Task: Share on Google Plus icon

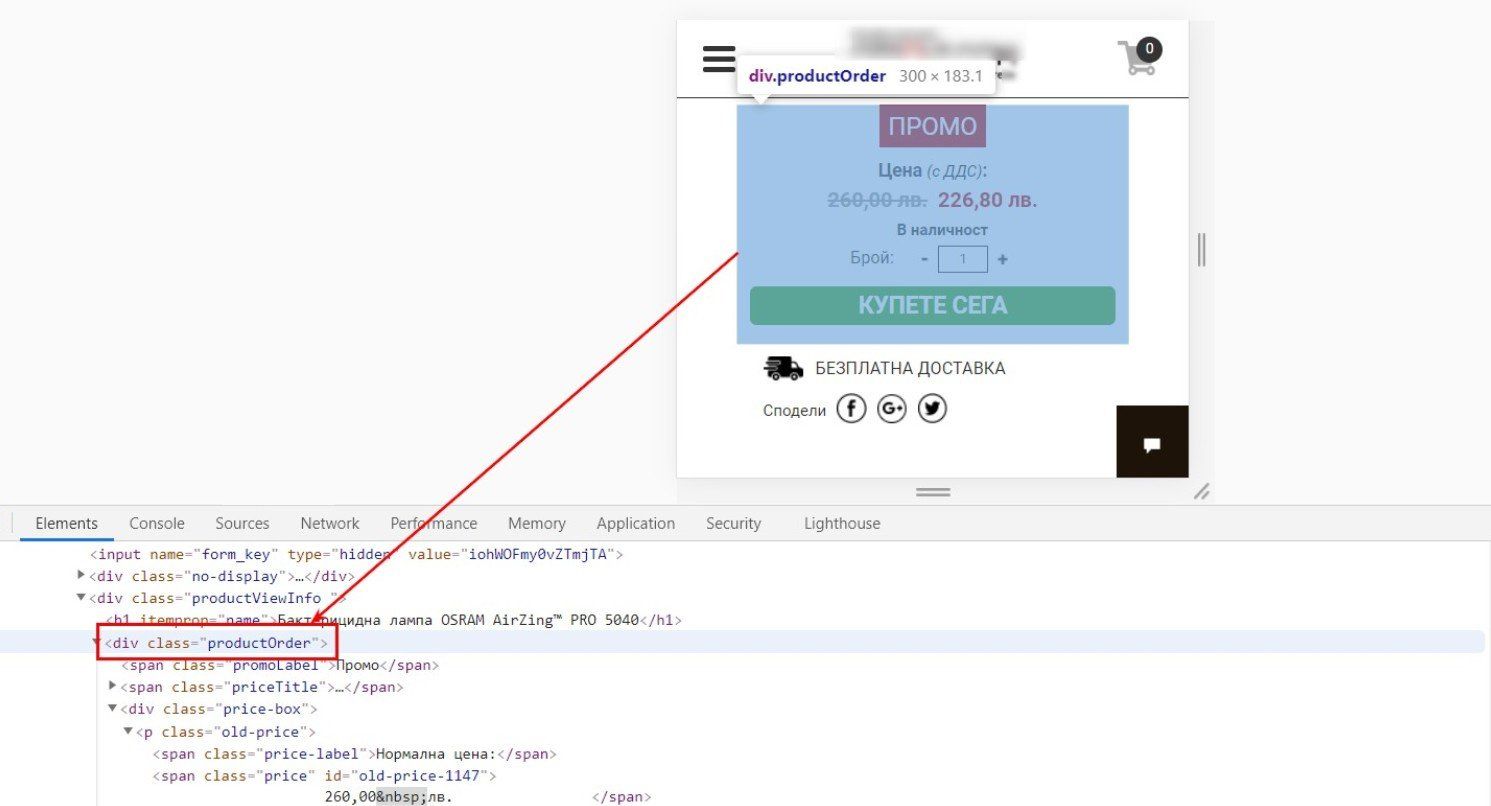Action: pos(891,409)
